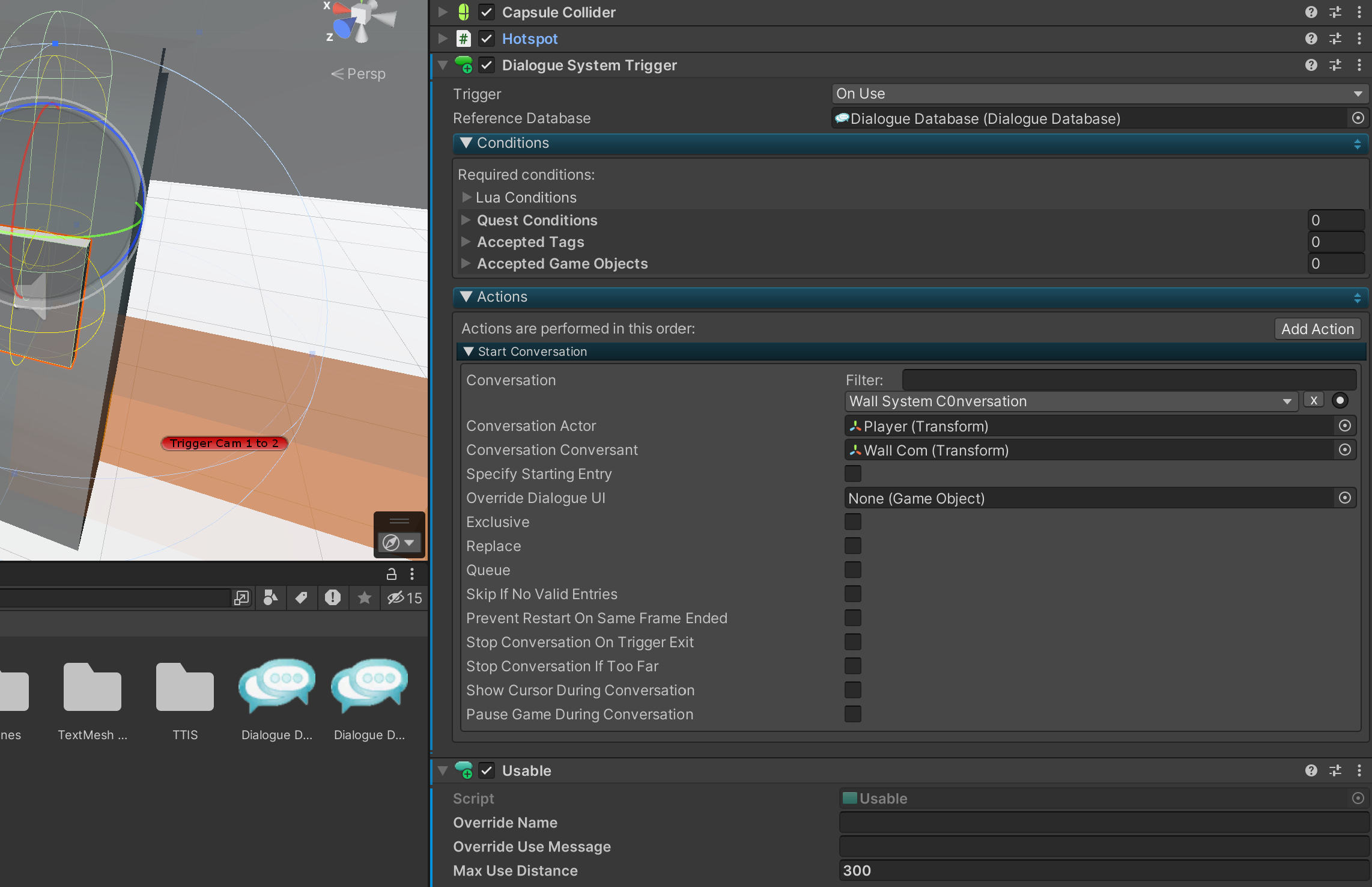Screen dimensions: 1372x887
Task: Click the search-by-log-type exclamation icon
Action: coord(333,597)
